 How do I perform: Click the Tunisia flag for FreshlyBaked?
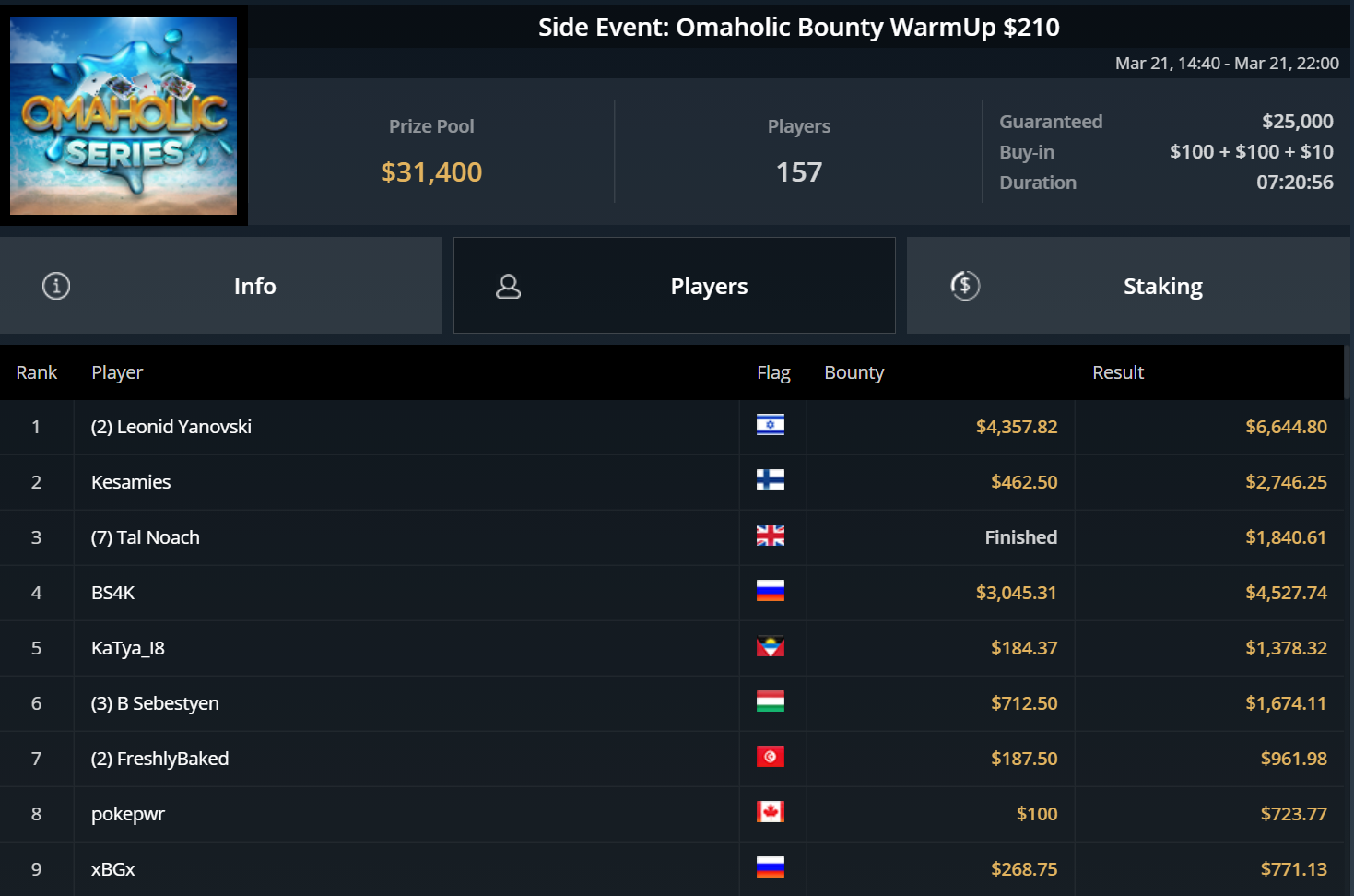click(771, 757)
